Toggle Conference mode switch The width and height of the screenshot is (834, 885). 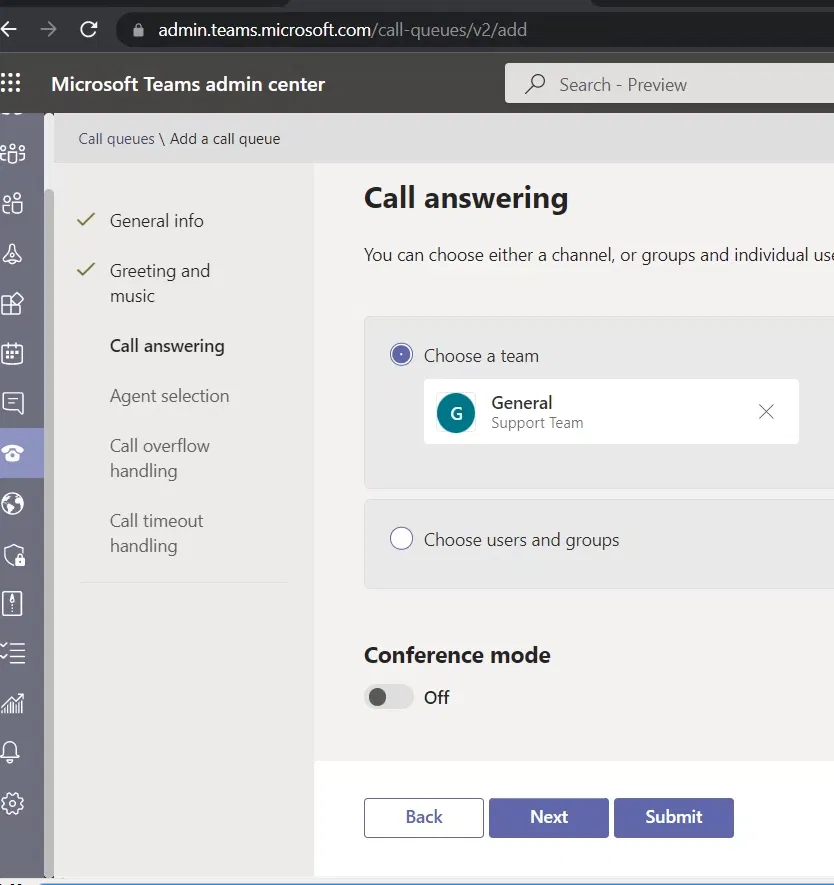[x=389, y=697]
